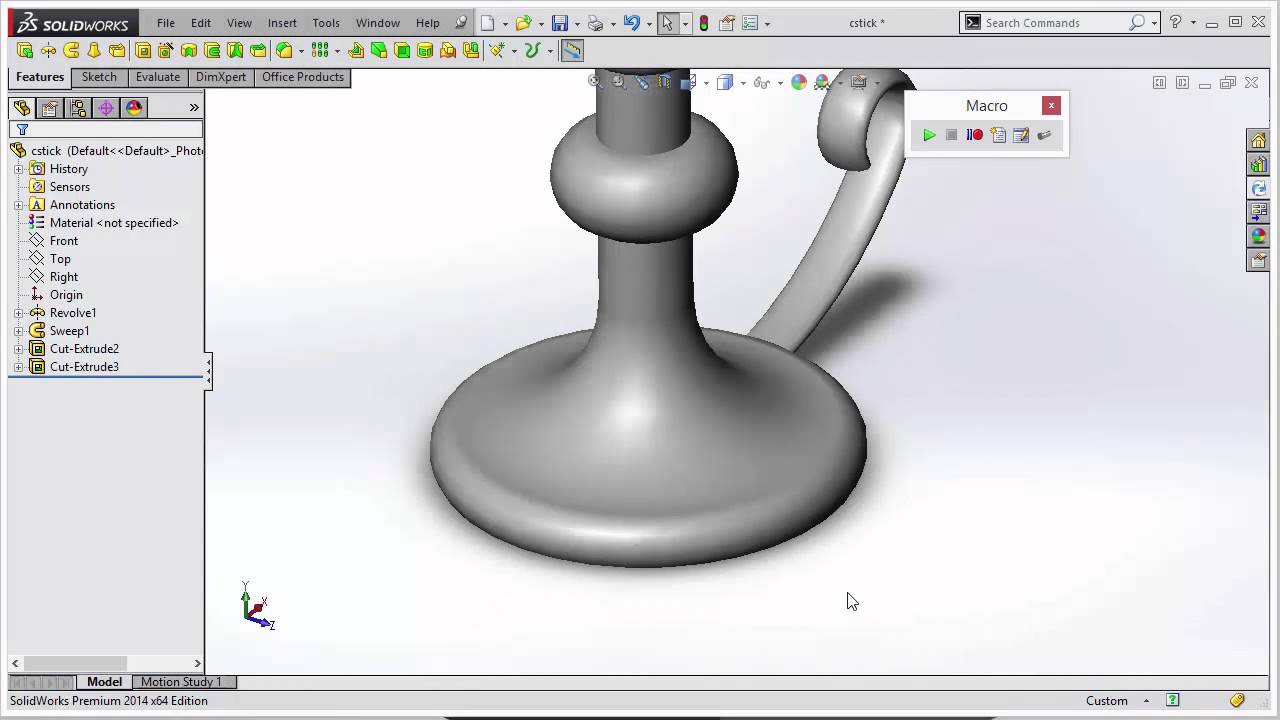1280x720 pixels.
Task: Activate the Swept Boss/Base tool
Action: pos(72,50)
